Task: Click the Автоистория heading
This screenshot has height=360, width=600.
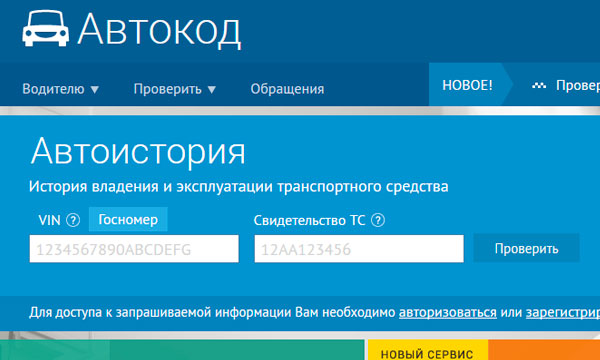Action: click(138, 152)
